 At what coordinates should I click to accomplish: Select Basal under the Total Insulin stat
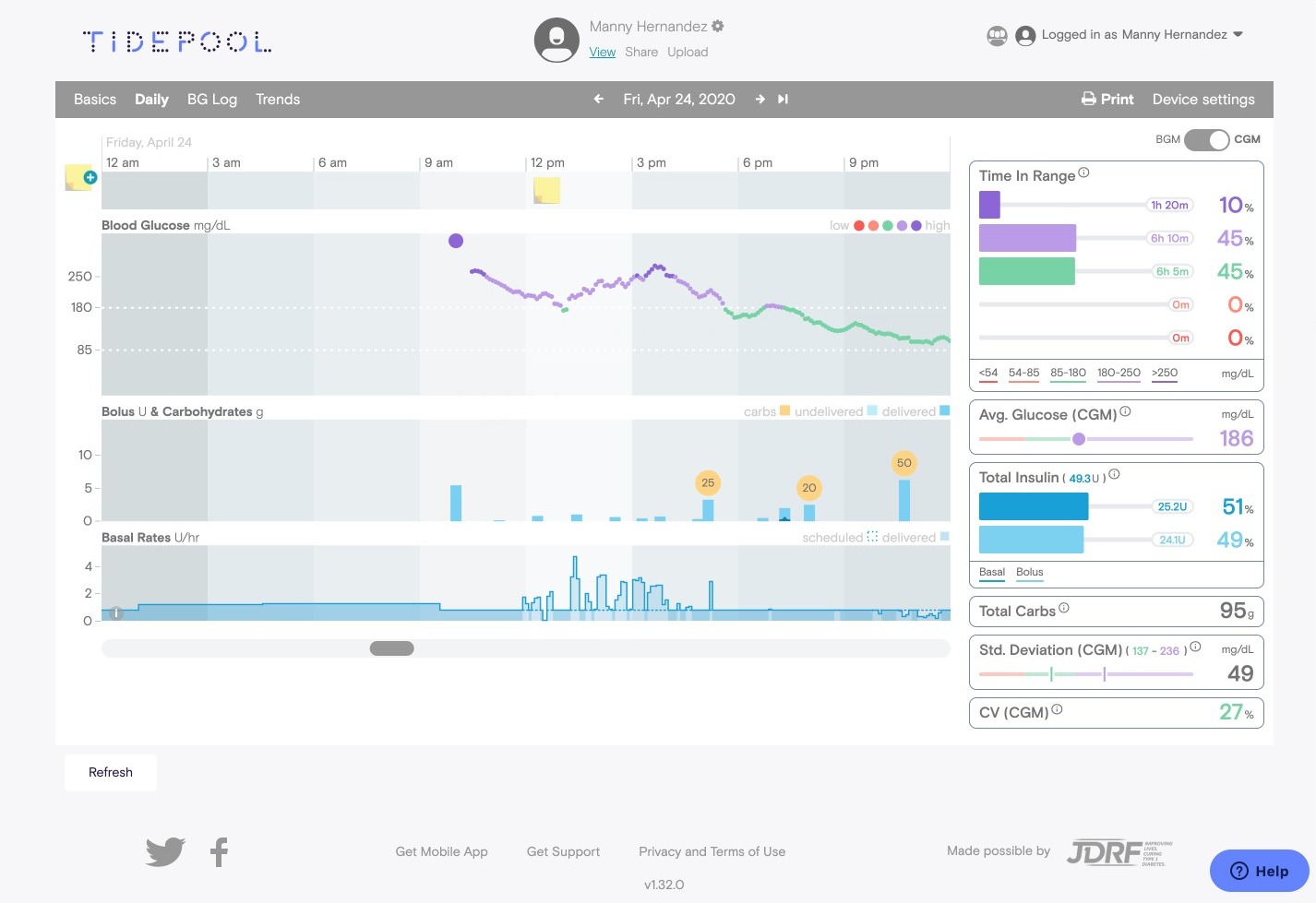[991, 572]
